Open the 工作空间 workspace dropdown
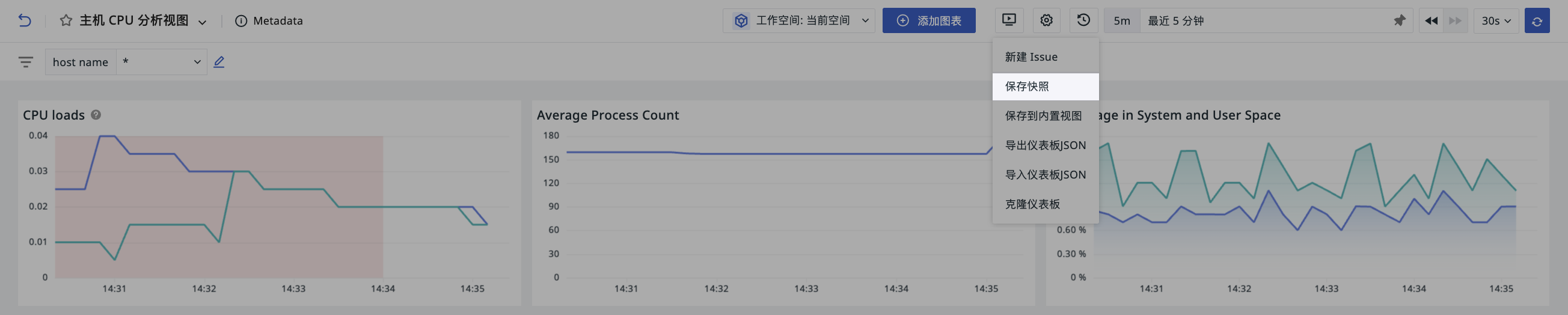 798,20
